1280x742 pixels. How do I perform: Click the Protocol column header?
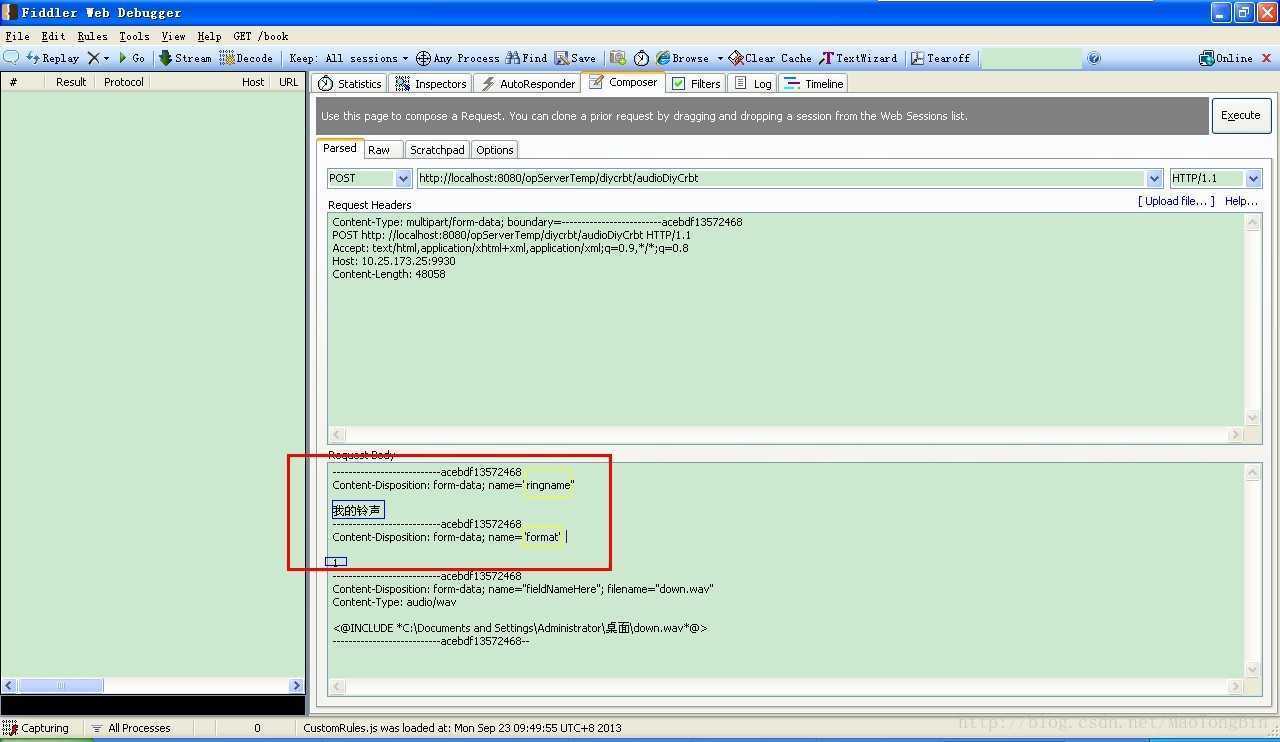(123, 82)
